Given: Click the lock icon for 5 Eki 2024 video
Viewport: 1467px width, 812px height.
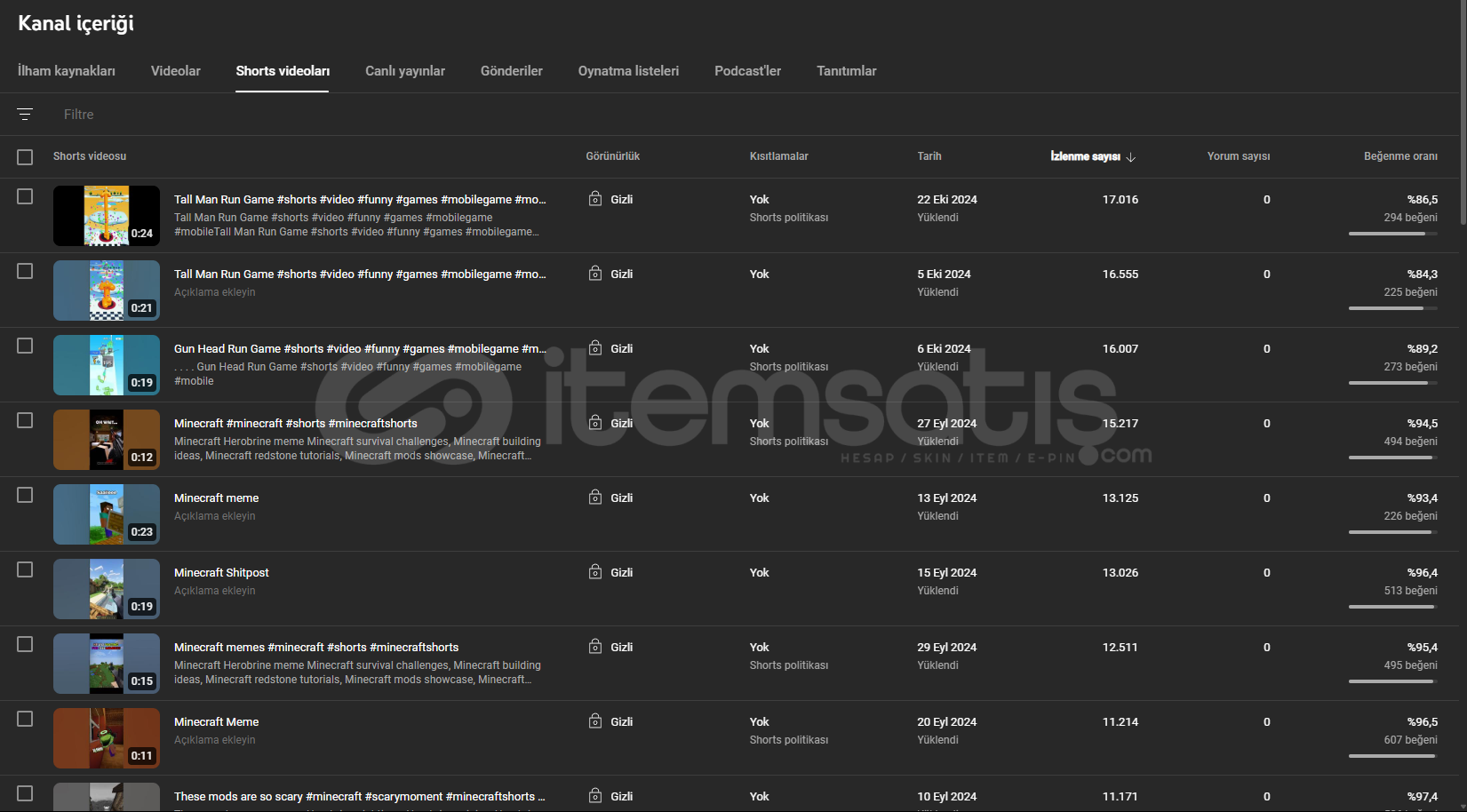Looking at the screenshot, I should tap(595, 274).
